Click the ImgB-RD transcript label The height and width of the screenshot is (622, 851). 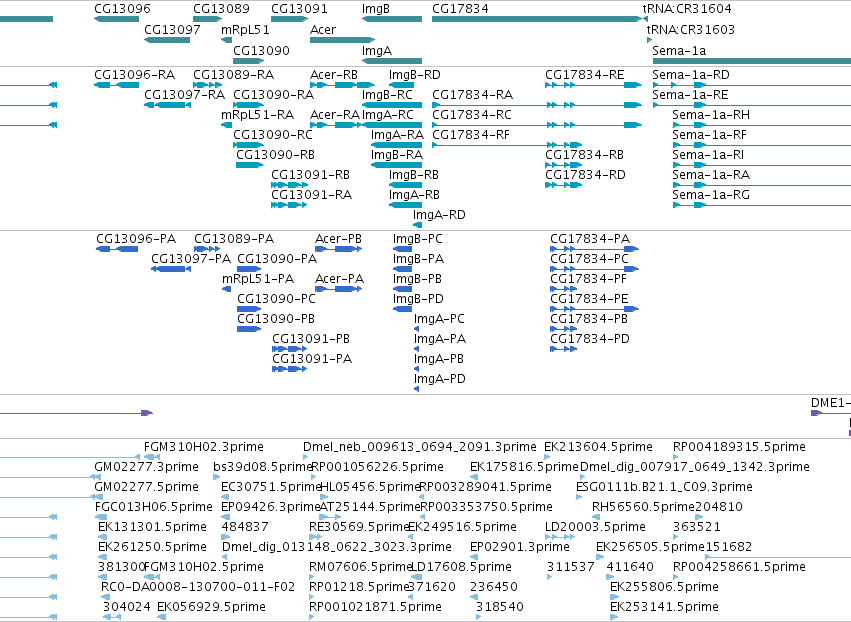tap(415, 74)
